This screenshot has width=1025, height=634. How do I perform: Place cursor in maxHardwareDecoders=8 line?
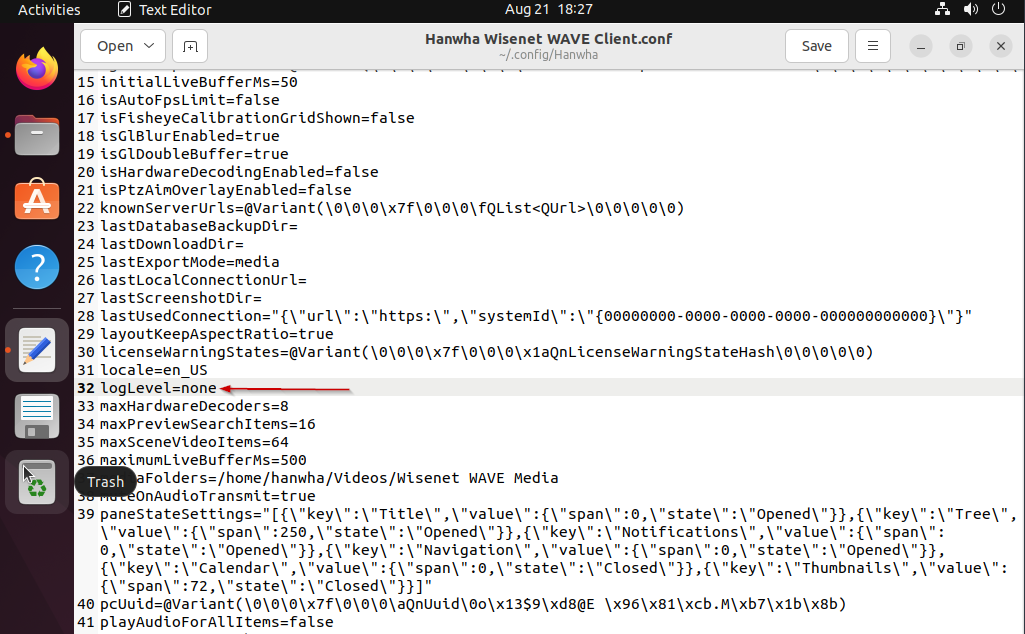(x=194, y=406)
